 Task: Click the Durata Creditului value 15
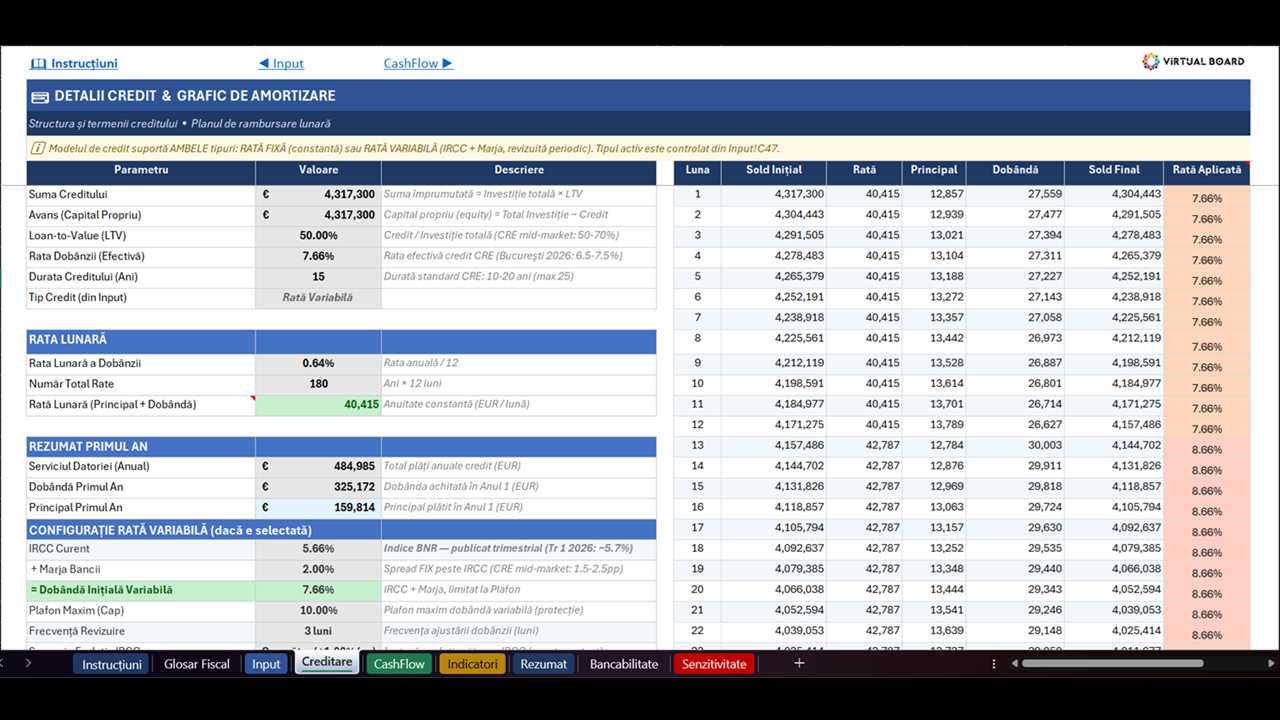(318, 277)
